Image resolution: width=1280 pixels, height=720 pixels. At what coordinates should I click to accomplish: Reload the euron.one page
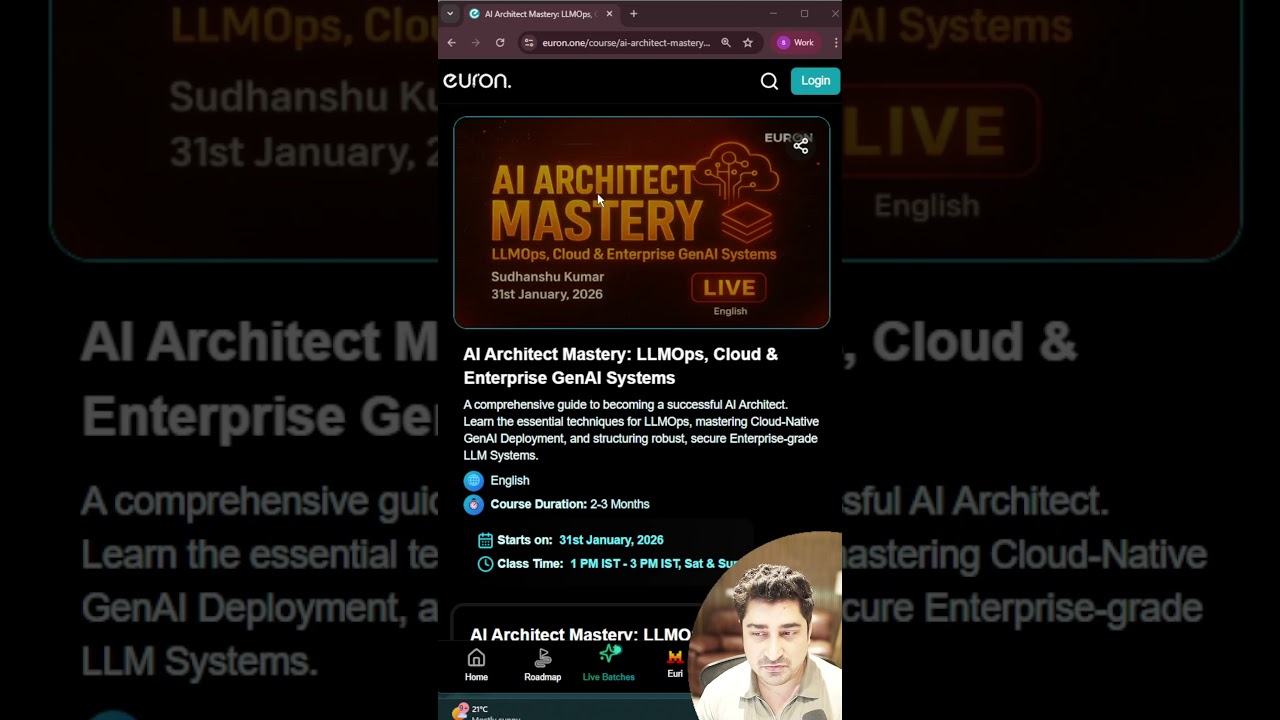click(x=500, y=43)
